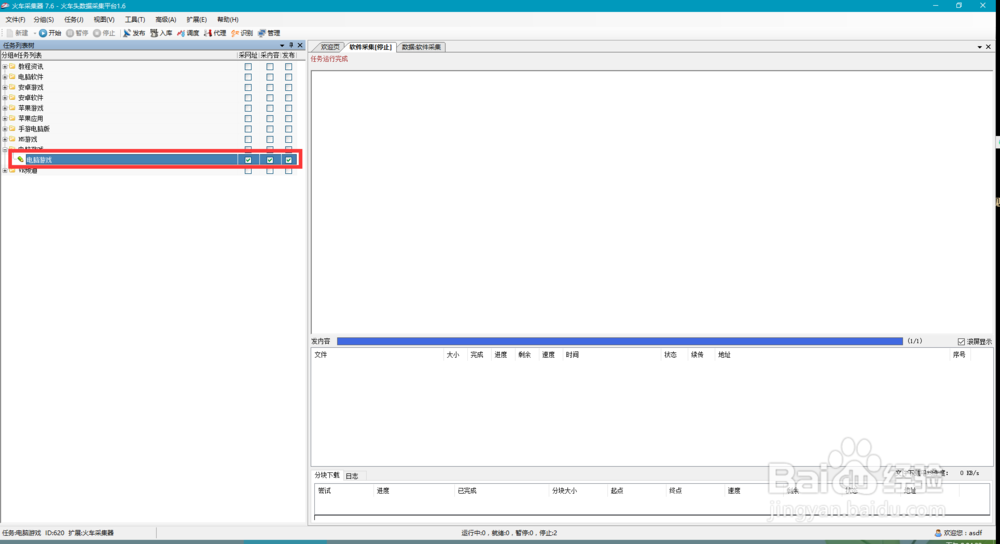Switch to the 日志 log tab

coord(352,476)
